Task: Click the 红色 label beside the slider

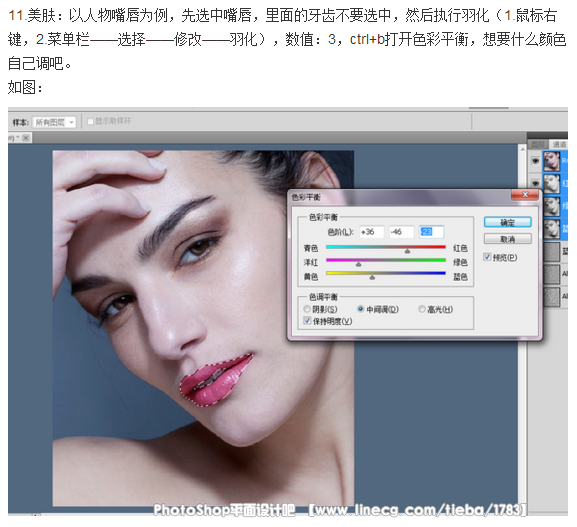Action: click(460, 248)
